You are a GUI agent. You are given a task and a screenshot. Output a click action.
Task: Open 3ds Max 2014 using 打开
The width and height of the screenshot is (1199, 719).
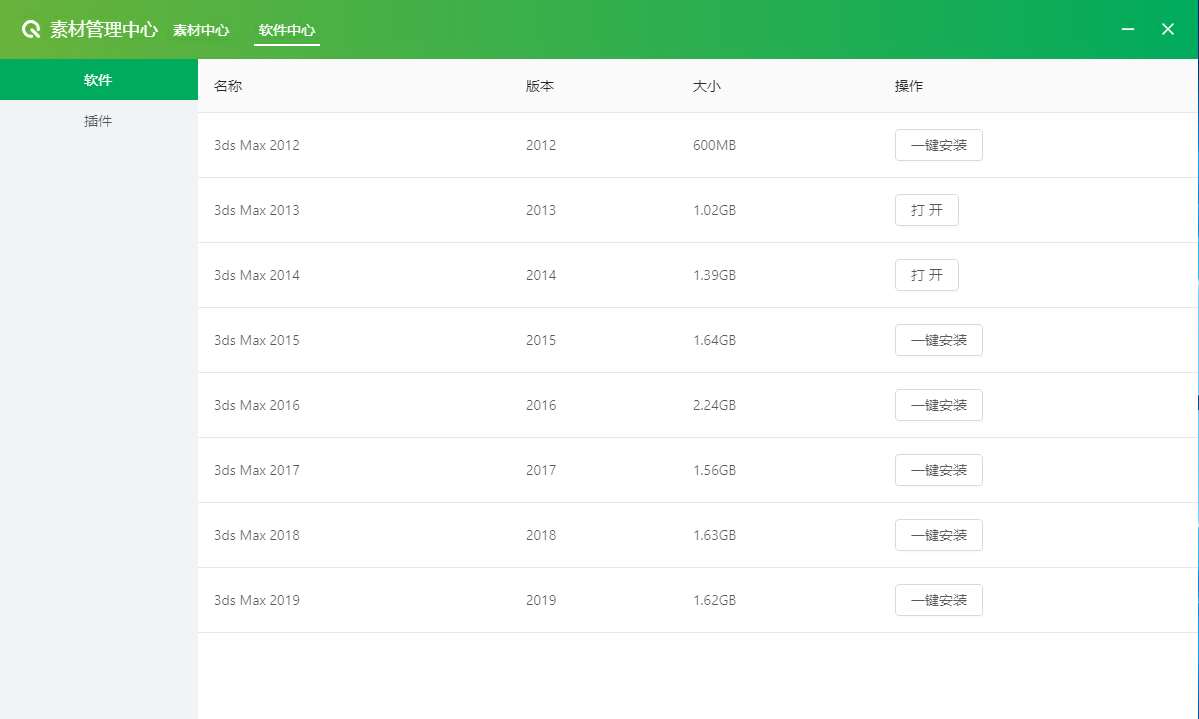coord(926,275)
